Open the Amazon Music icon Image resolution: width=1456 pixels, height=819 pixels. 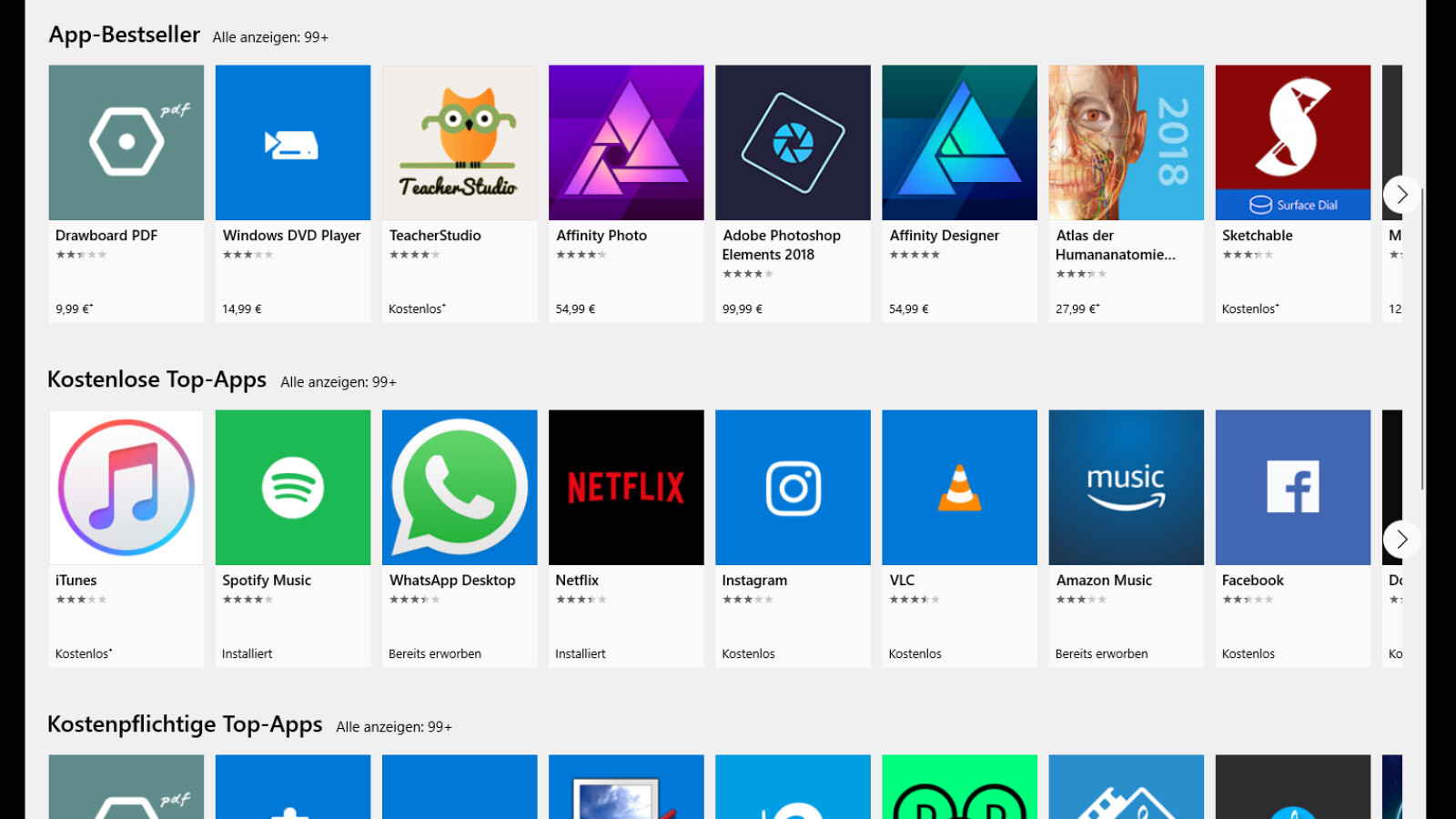pos(1126,487)
